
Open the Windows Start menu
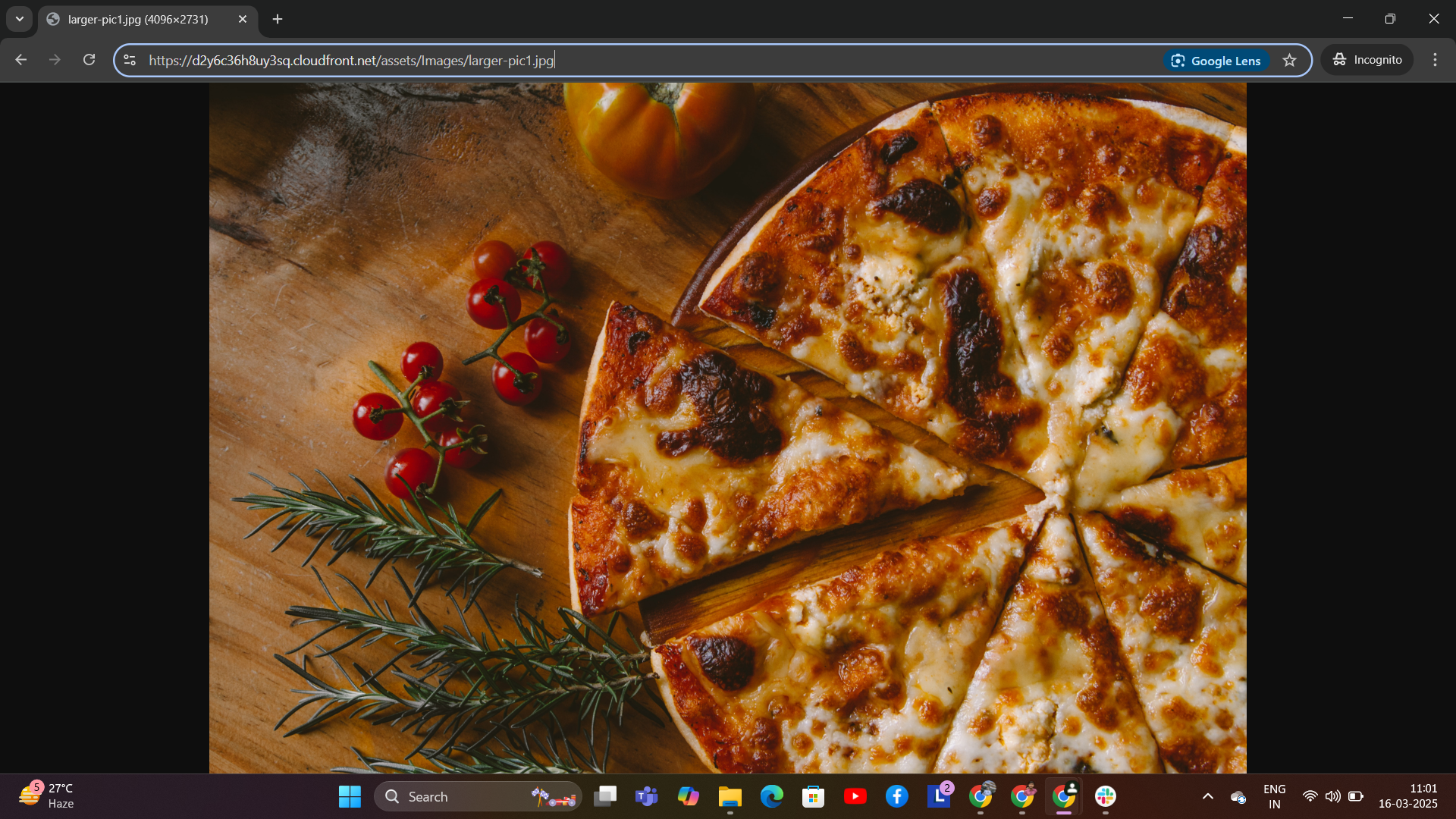[350, 796]
